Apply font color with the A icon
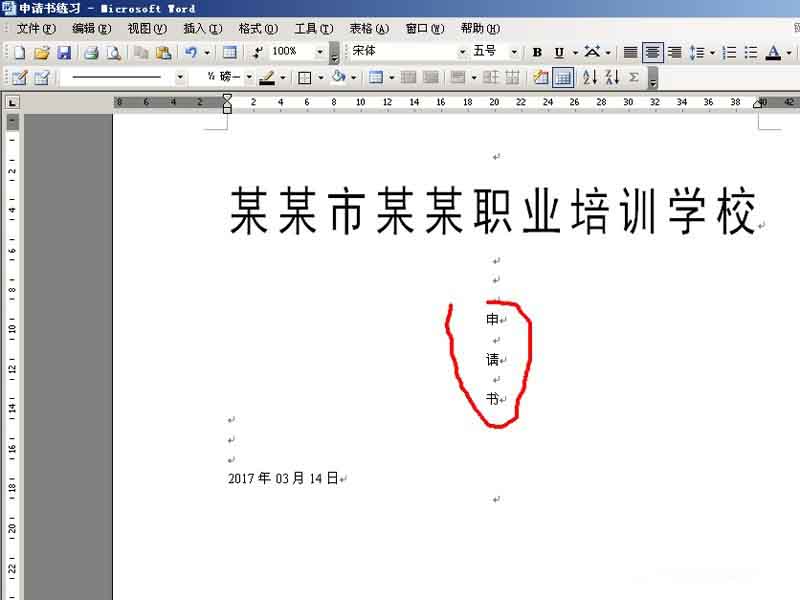Screen dimensions: 800x600 coord(773,53)
